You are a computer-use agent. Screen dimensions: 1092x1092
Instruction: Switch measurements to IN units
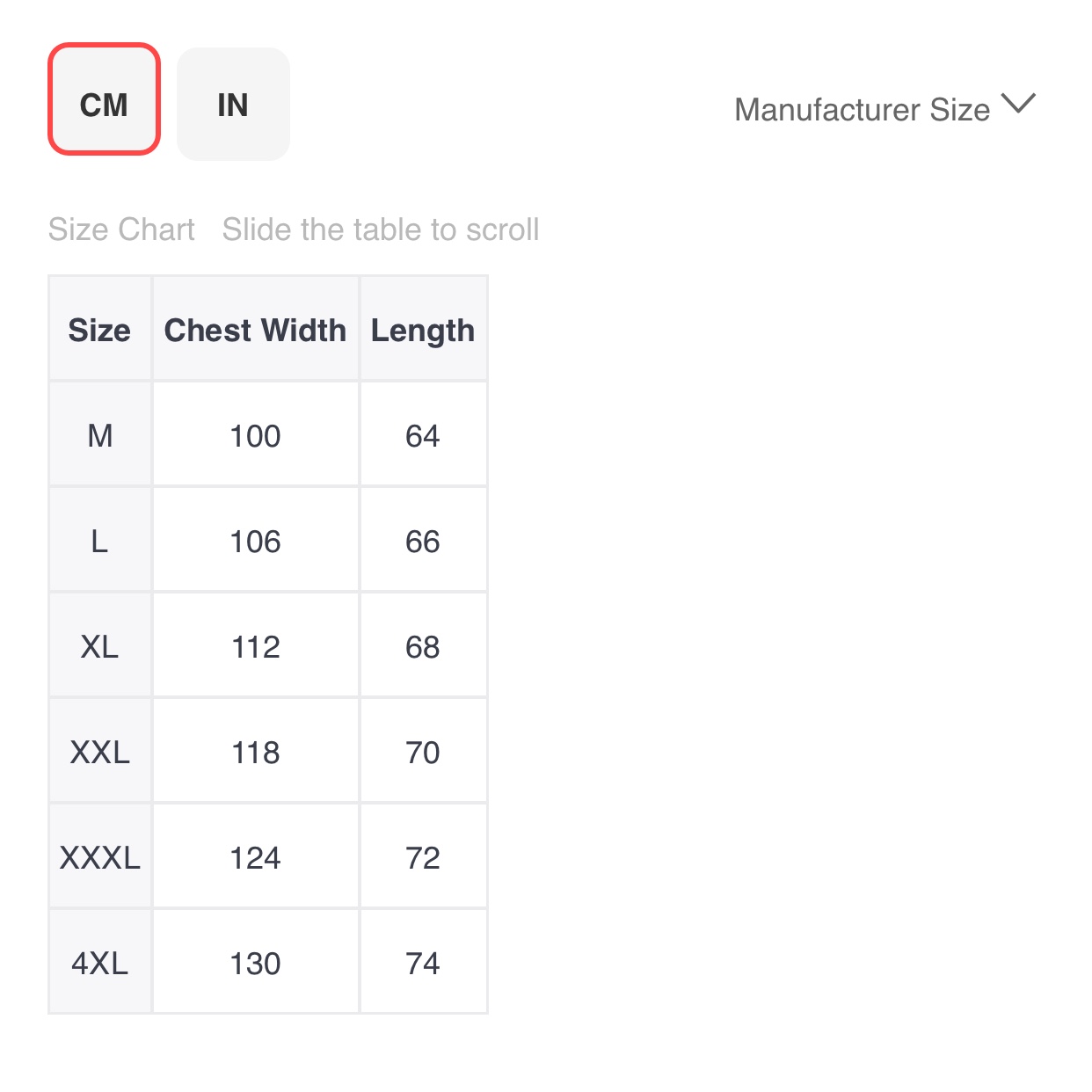(x=233, y=105)
